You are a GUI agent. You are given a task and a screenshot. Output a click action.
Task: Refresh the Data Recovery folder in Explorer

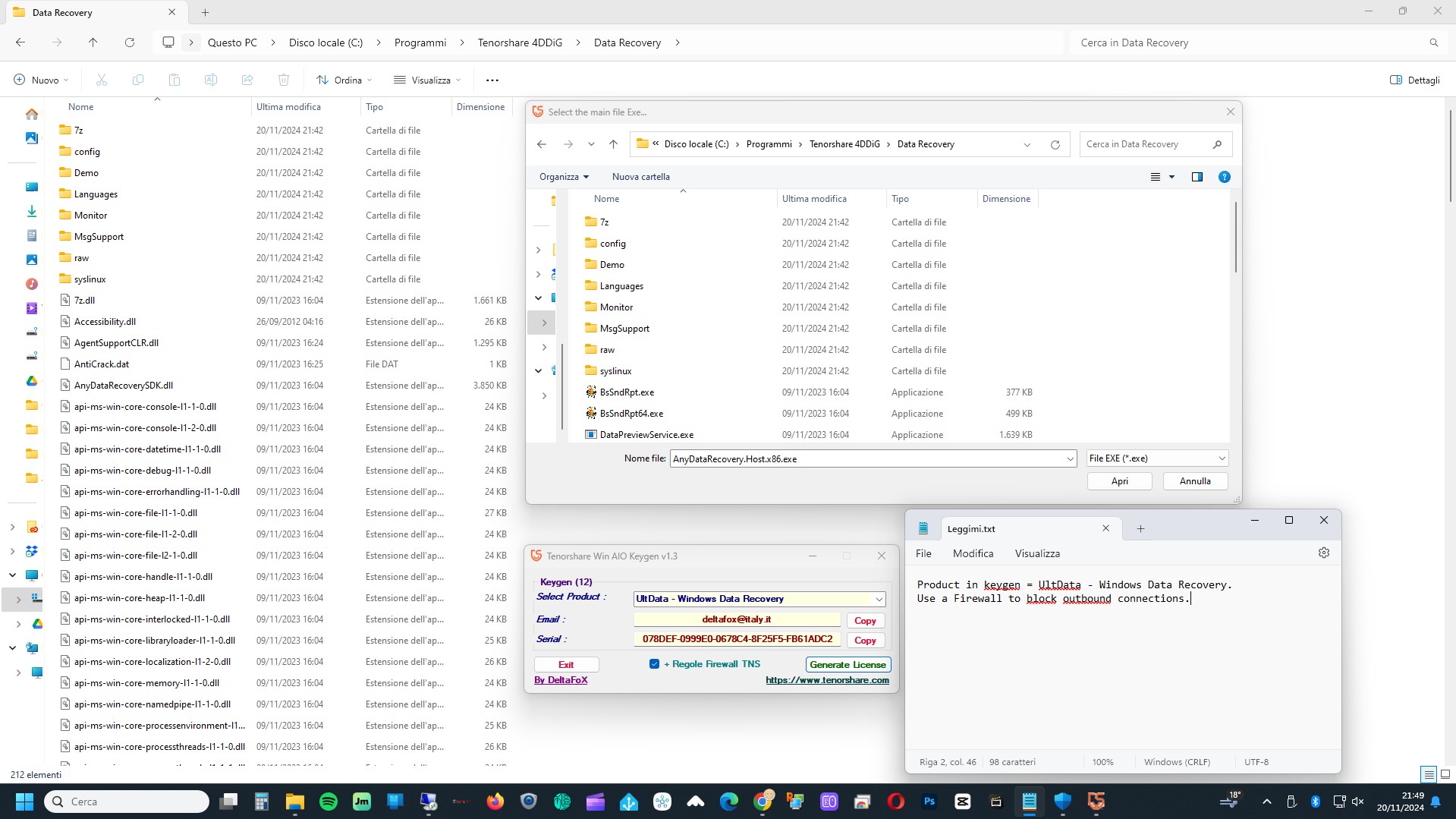tap(130, 43)
